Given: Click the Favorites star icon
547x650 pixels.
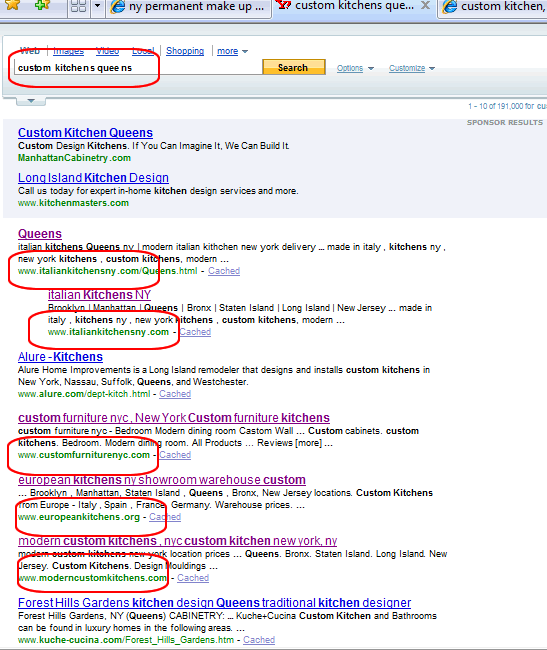Looking at the screenshot, I should [13, 5].
